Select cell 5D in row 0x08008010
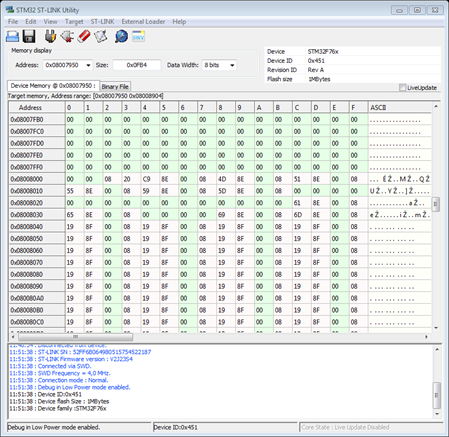The height and width of the screenshot is (437, 449). coord(226,191)
